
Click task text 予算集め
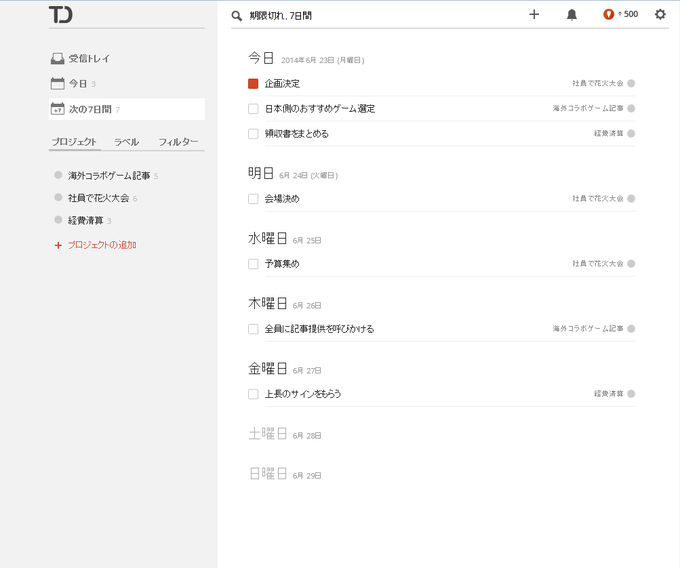(x=282, y=264)
